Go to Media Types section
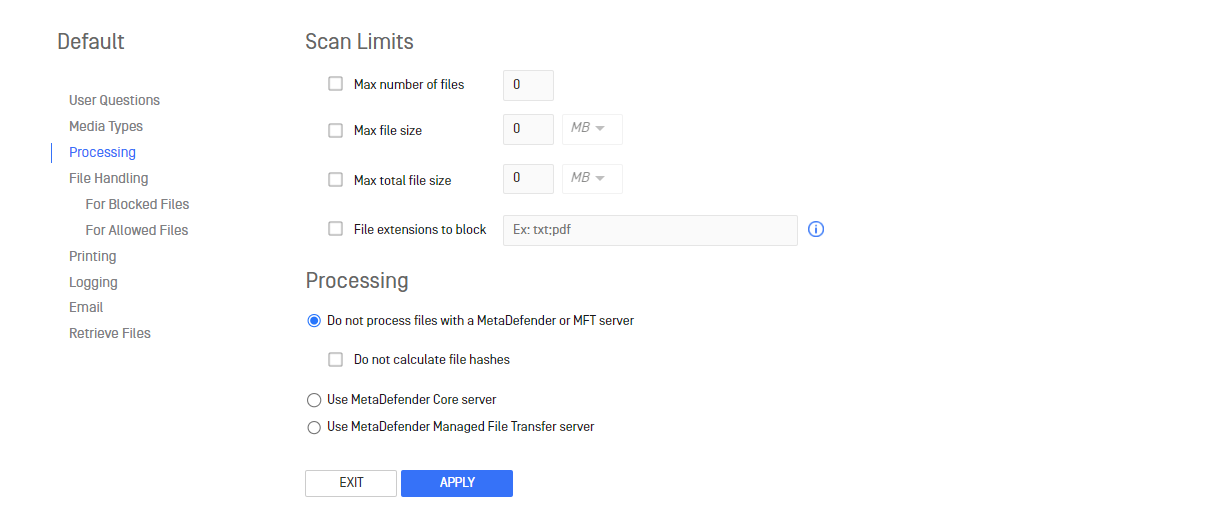1207x528 pixels. click(x=106, y=126)
